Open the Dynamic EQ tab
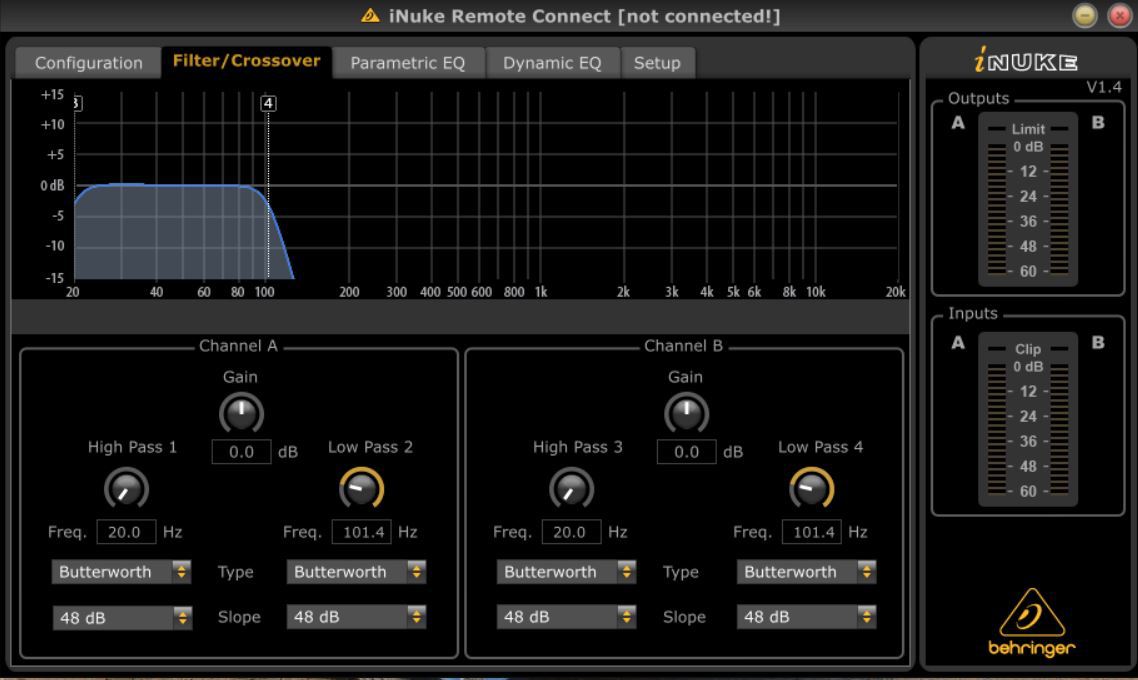The width and height of the screenshot is (1138, 680). pos(552,63)
